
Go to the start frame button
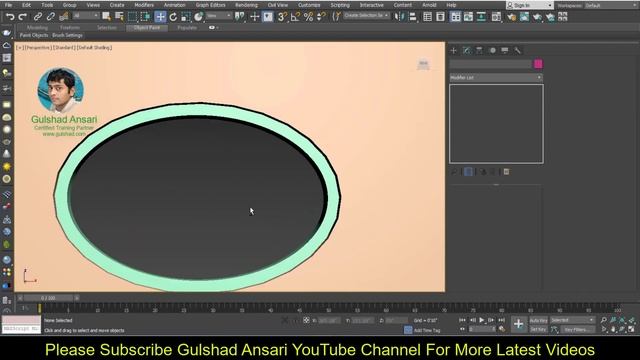[462, 320]
